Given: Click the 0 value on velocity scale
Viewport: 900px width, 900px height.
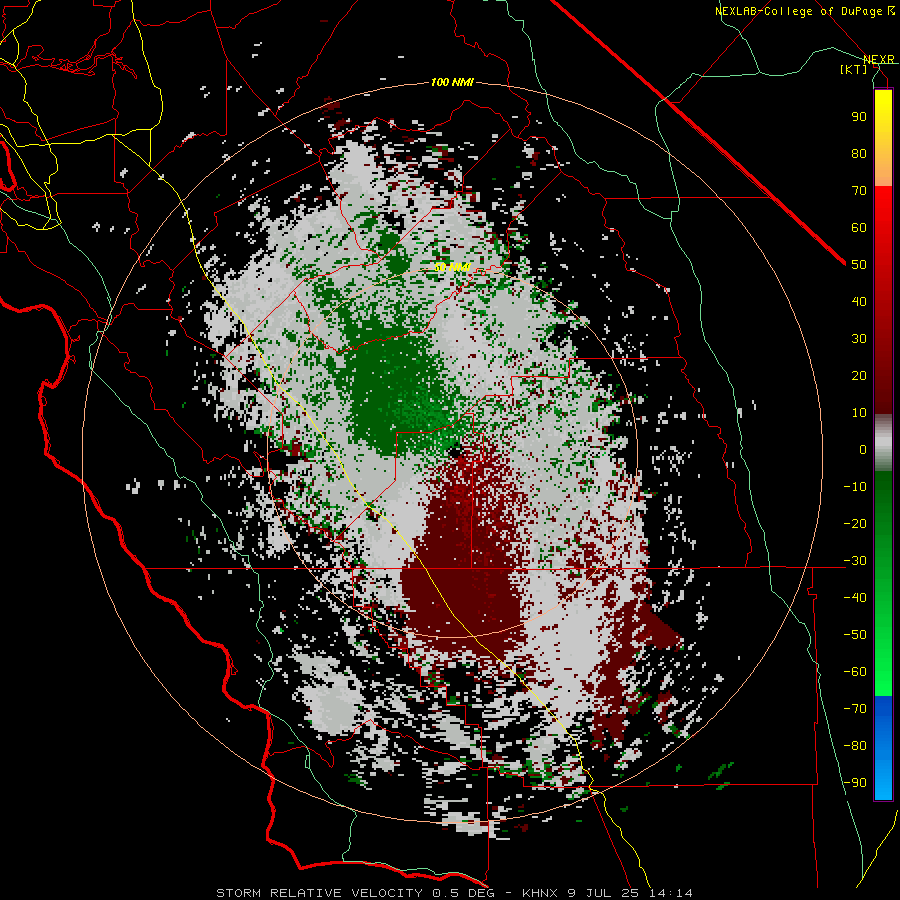Looking at the screenshot, I should click(x=863, y=449).
